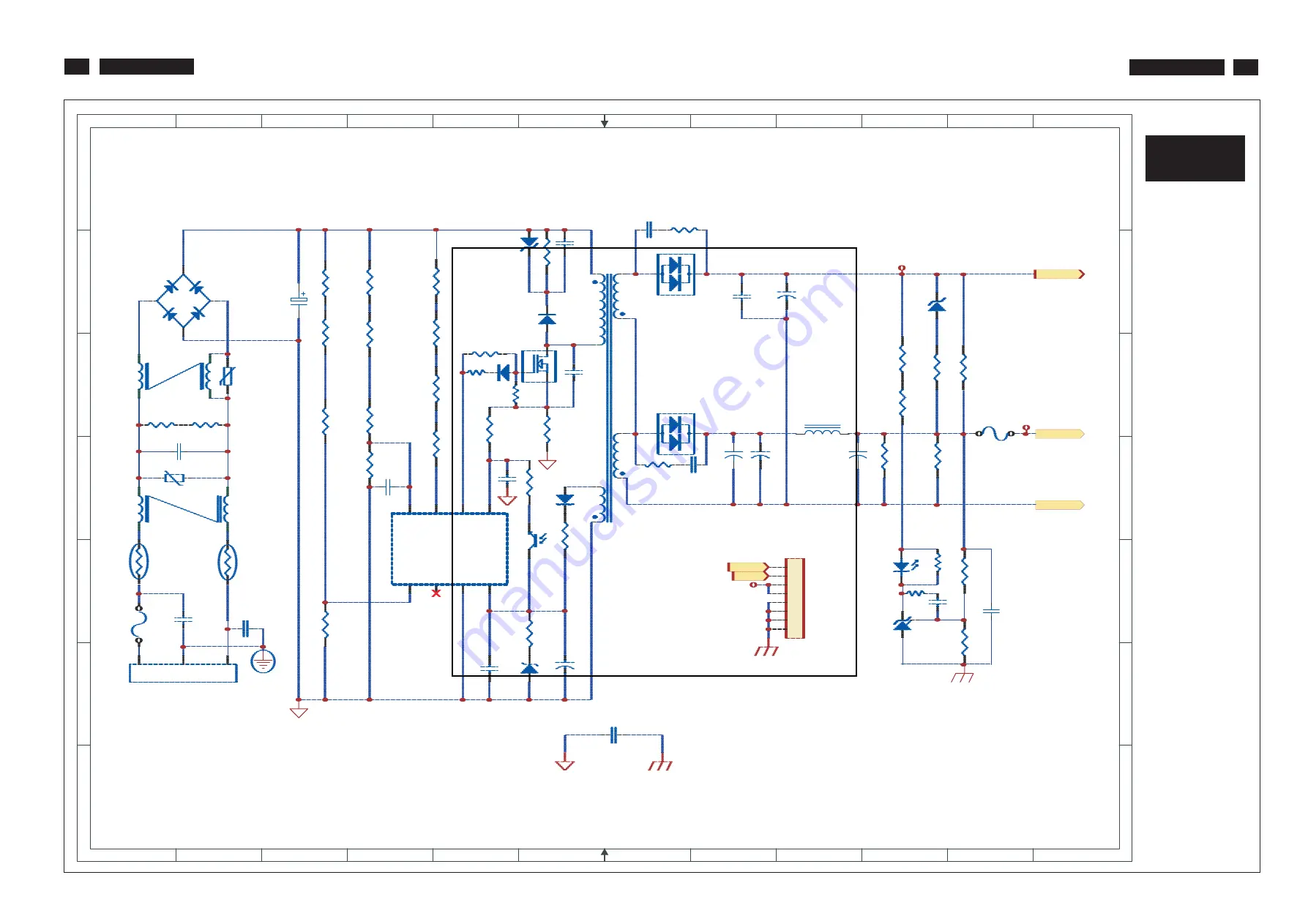Screen dimensions: 1308x924
Task: Select the snubber diode above the MOSFET
Action: click(x=547, y=319)
